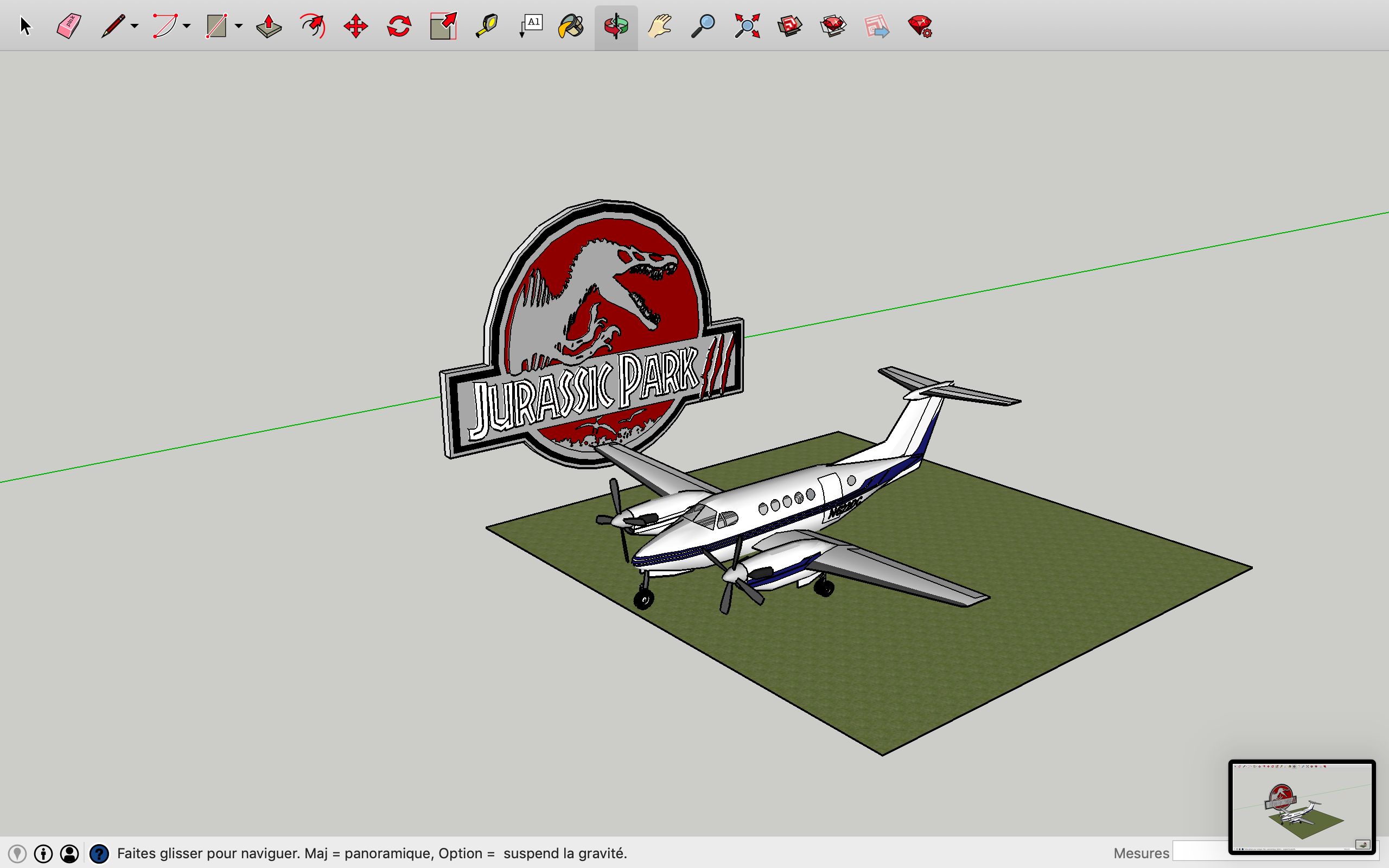Open the screenshot preview thumbnail
Viewport: 1389px width, 868px height.
pos(1302,807)
